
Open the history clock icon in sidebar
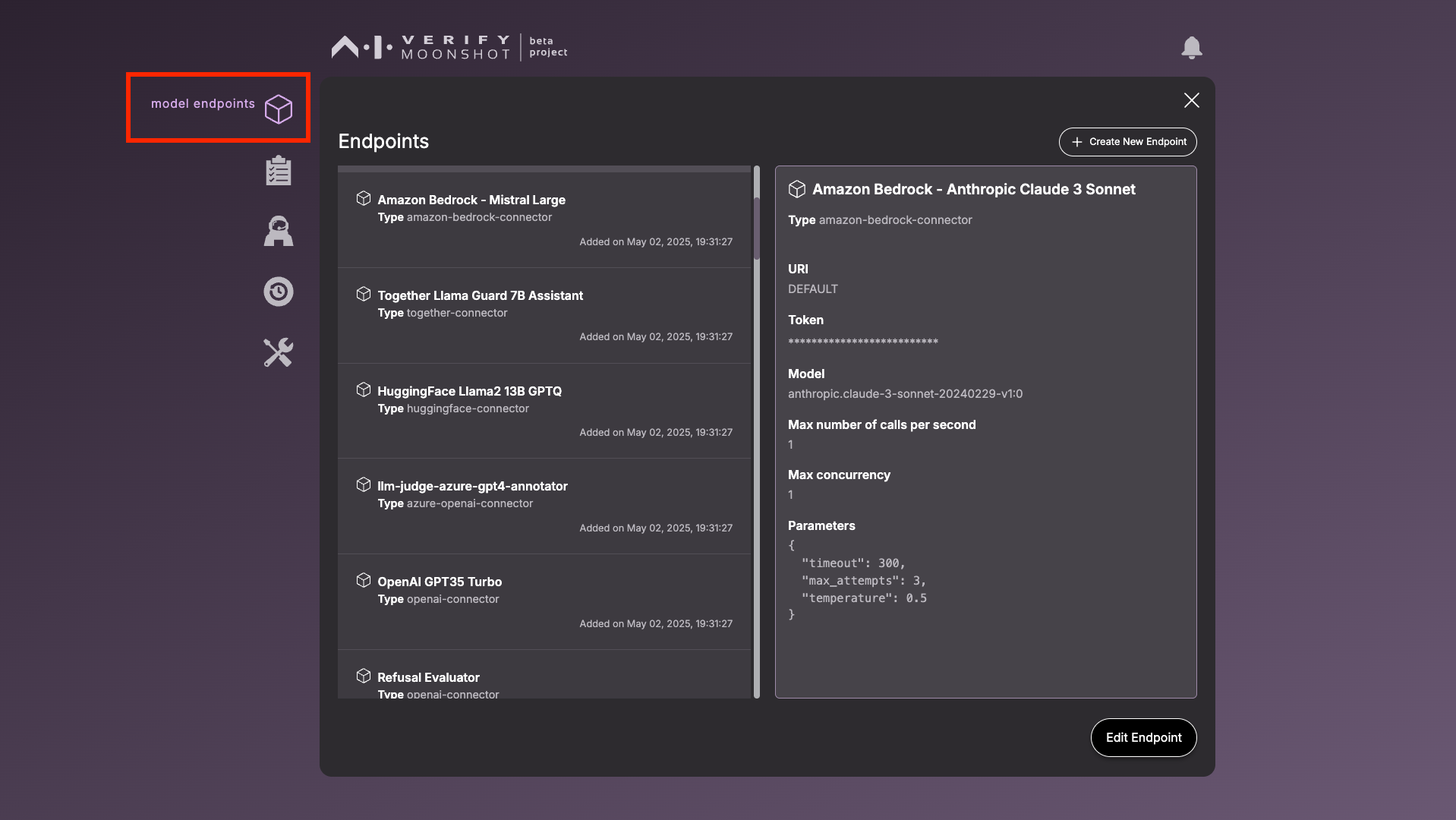click(x=279, y=292)
